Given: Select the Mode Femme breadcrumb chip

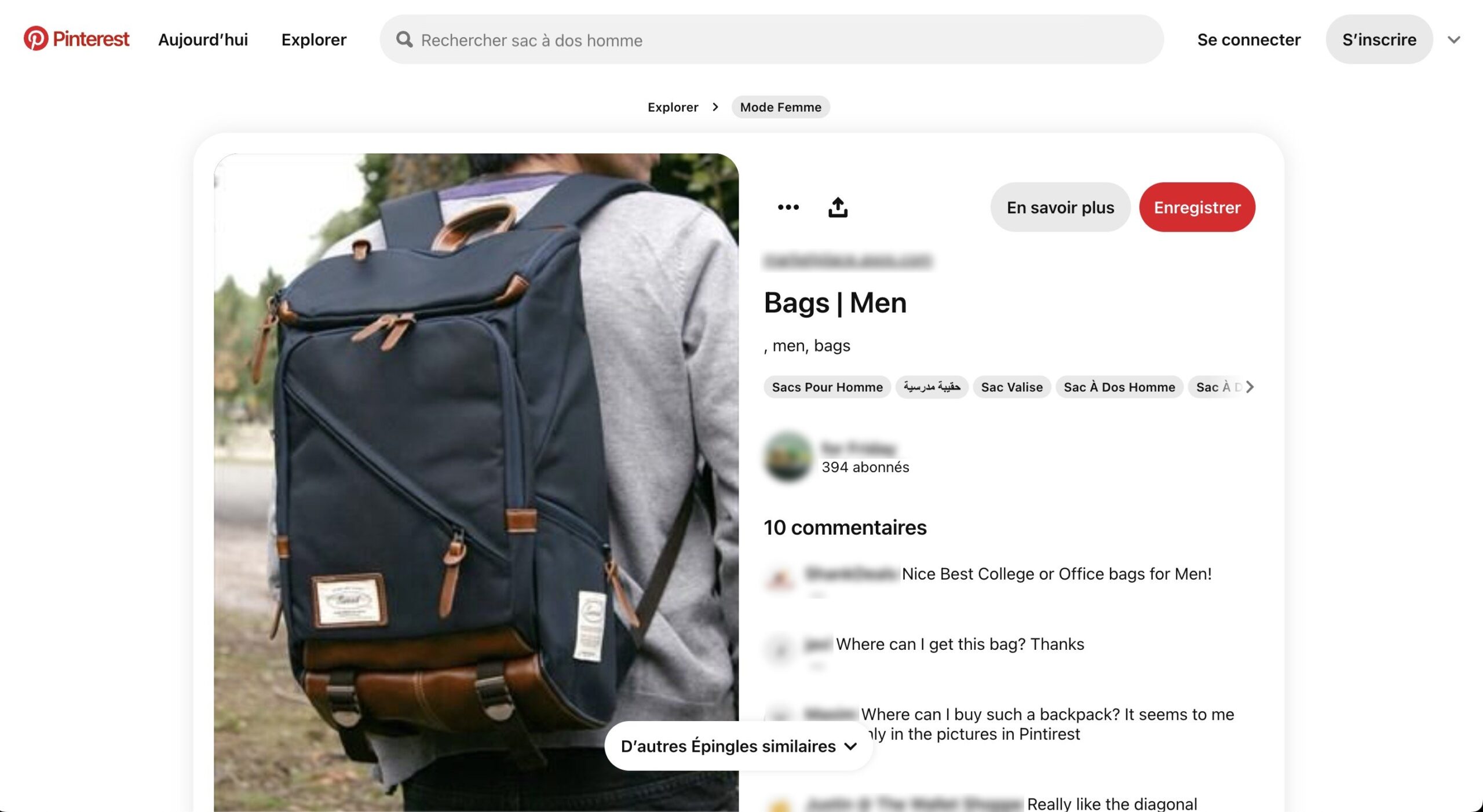Looking at the screenshot, I should coord(780,107).
